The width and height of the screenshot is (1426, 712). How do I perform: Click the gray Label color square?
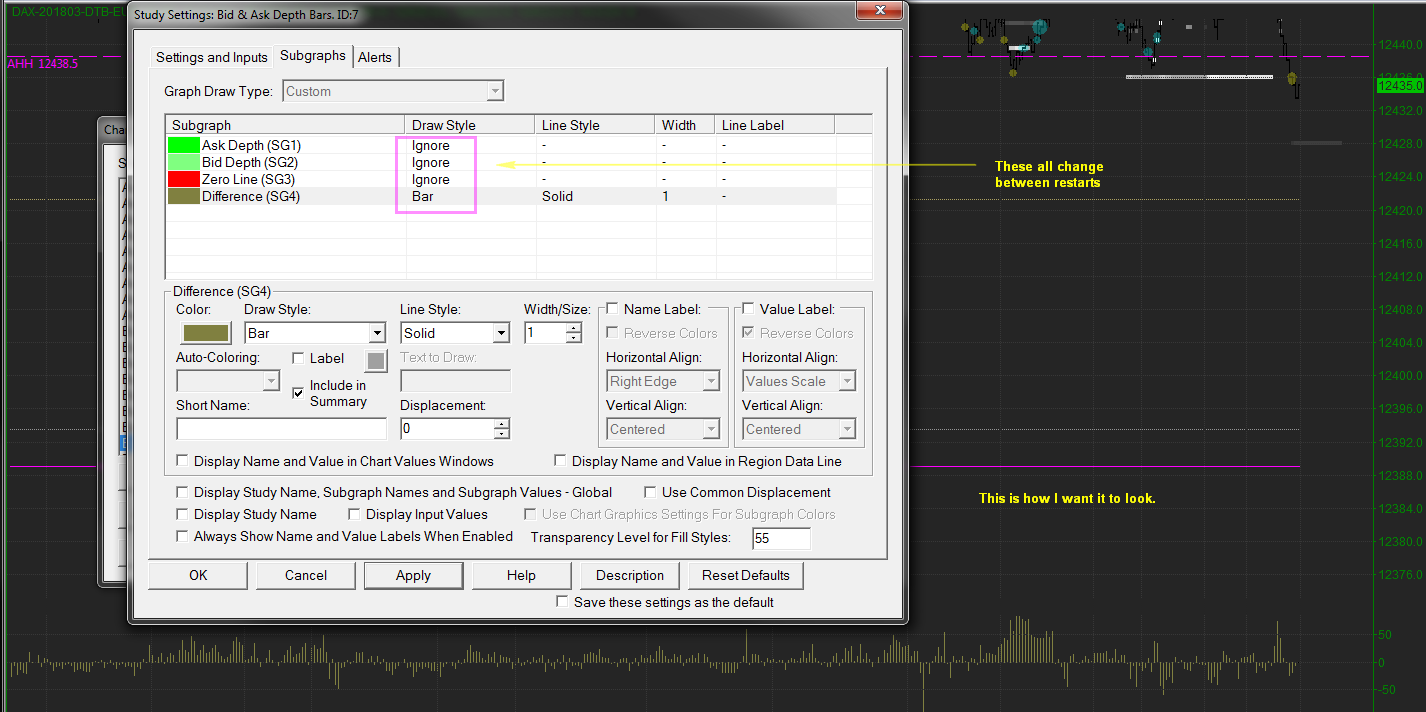click(376, 360)
